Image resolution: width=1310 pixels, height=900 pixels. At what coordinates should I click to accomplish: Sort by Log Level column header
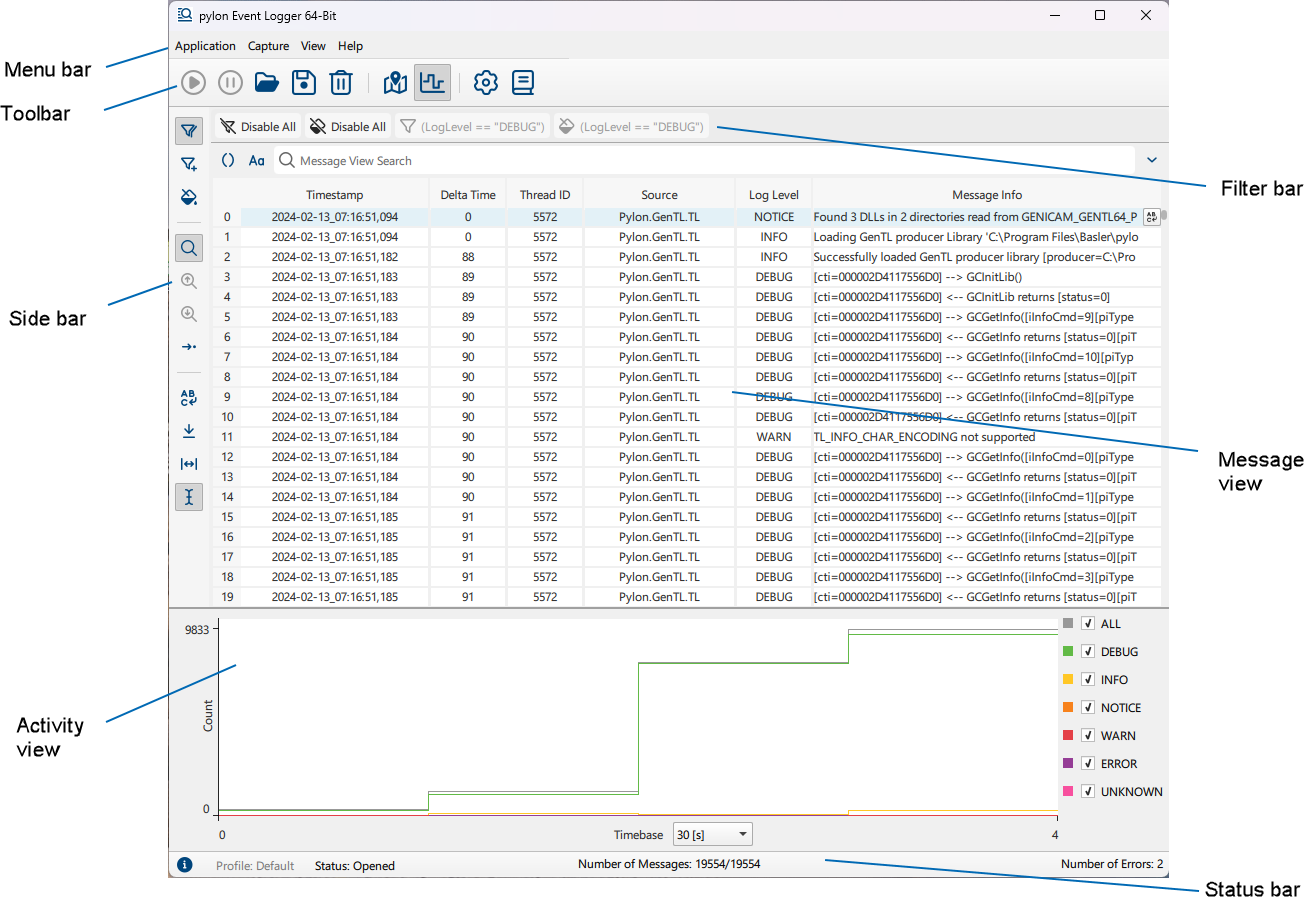coord(774,195)
